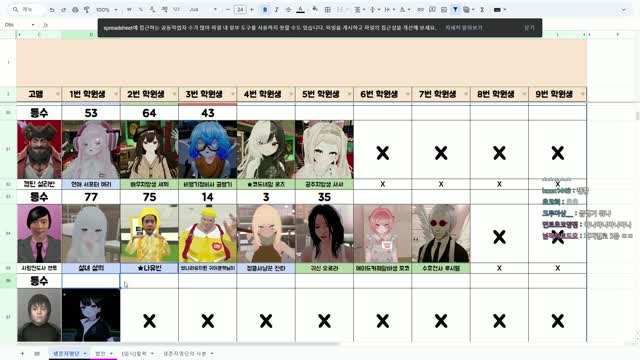Open the active sheet tab's dropdown arrow
Screen dimensions: 640x360
85,353
